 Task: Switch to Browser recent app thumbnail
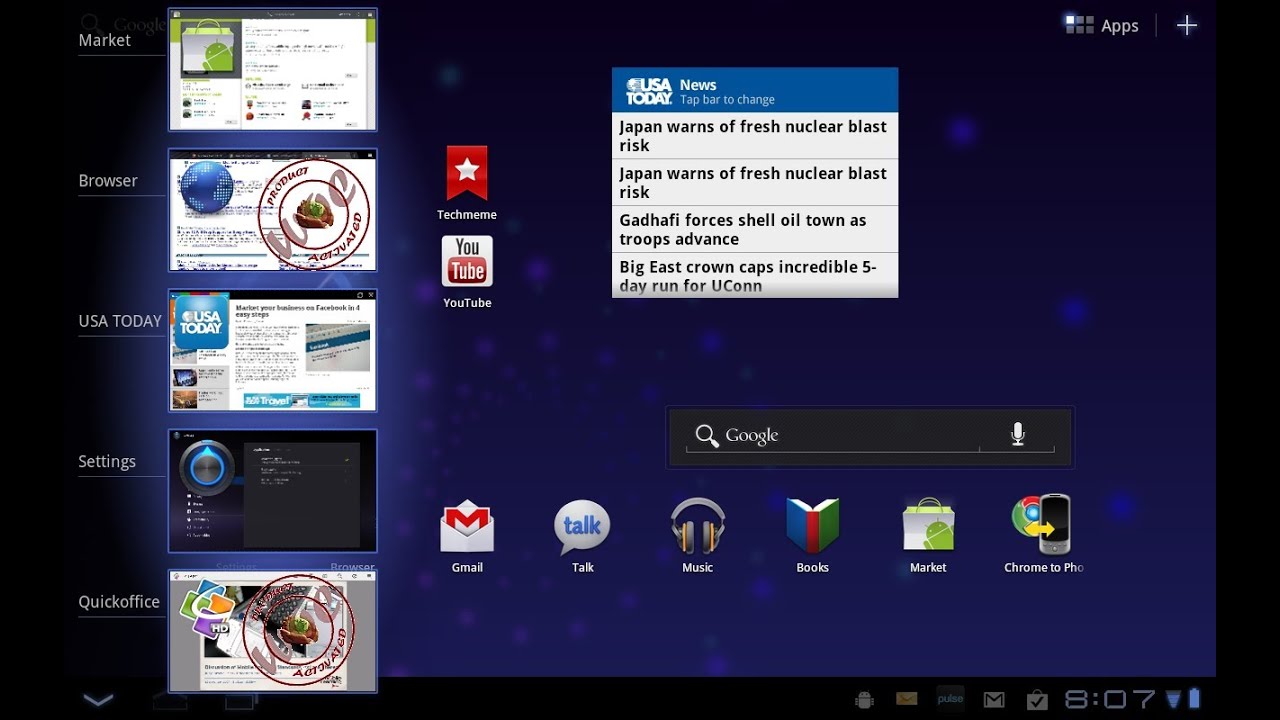point(273,210)
